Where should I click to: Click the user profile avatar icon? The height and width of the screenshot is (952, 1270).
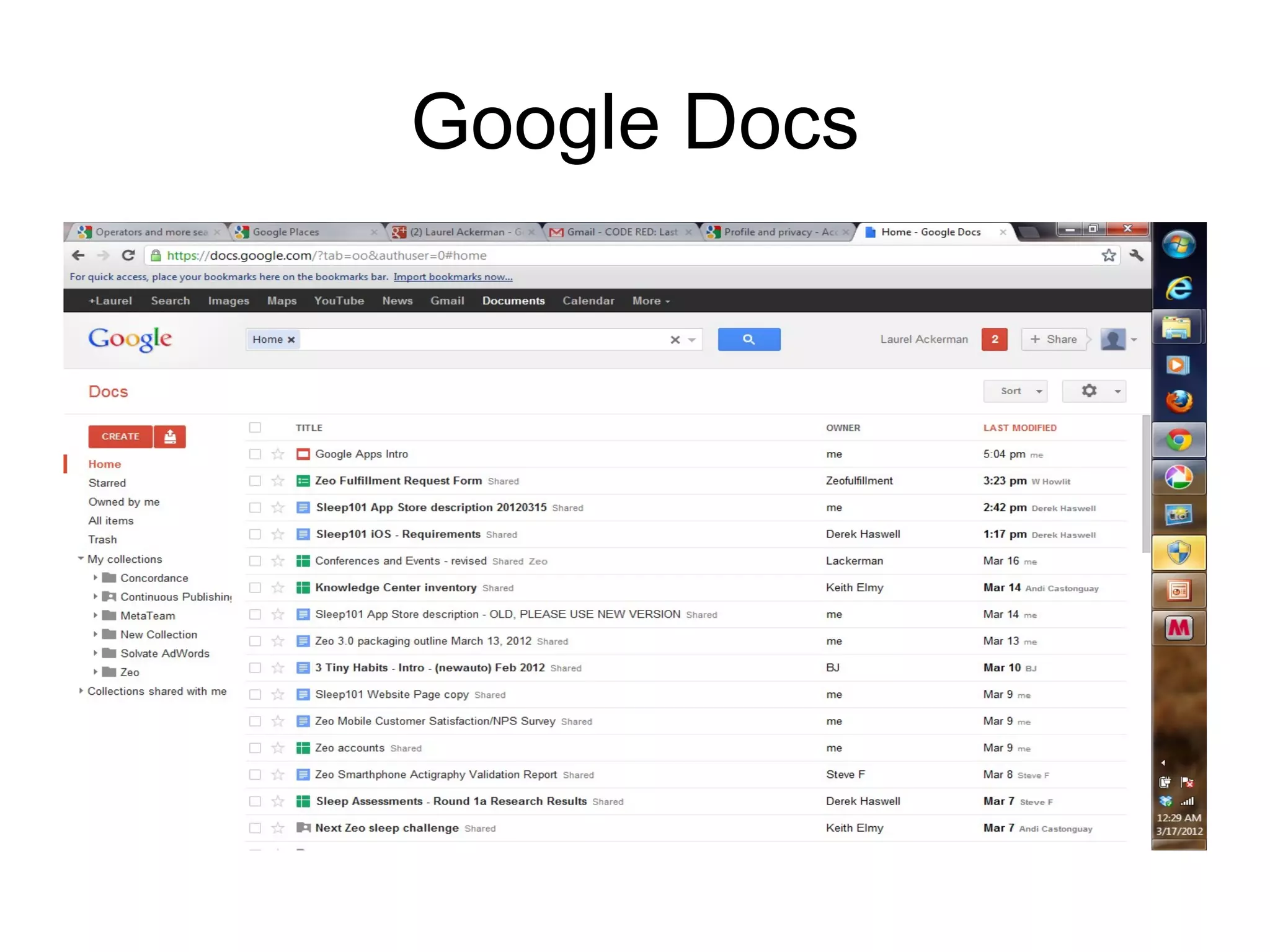[1113, 339]
